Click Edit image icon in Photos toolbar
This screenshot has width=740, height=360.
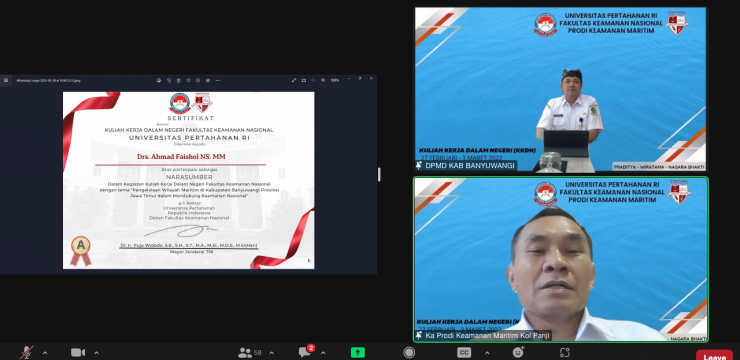coord(159,80)
